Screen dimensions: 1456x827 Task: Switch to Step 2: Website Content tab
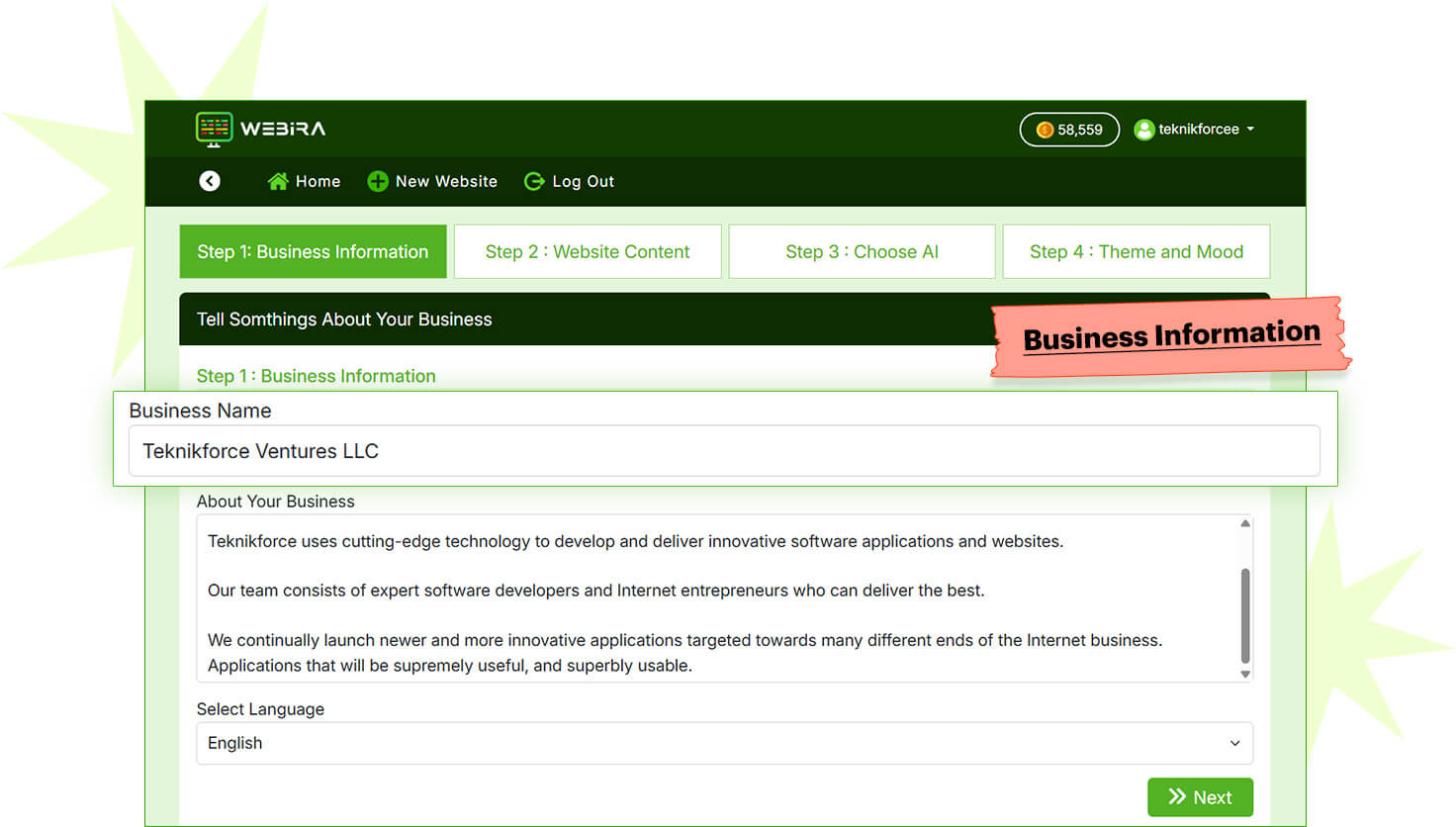pyautogui.click(x=588, y=251)
